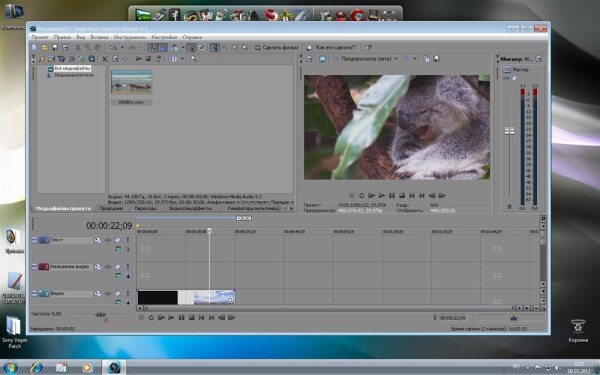Viewport: 600px width, 375px height.
Task: Click the cut scissors toolbar icon
Action: [x=78, y=47]
